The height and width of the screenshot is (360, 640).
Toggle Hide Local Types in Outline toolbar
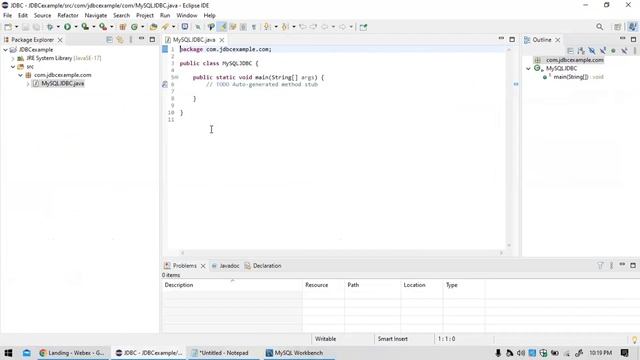tap(624, 51)
